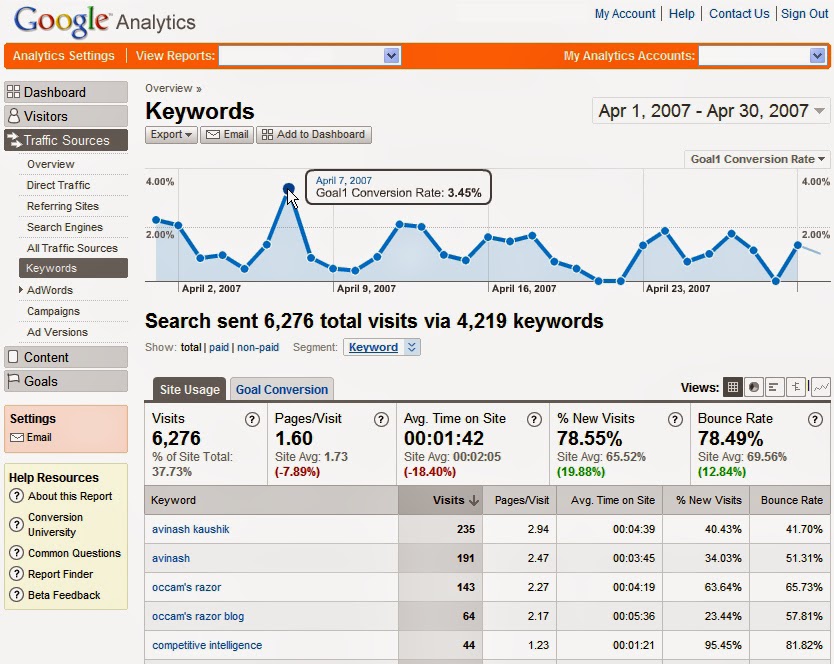834x664 pixels.
Task: Click April 7, 2007 data point on graph
Action: pos(289,188)
